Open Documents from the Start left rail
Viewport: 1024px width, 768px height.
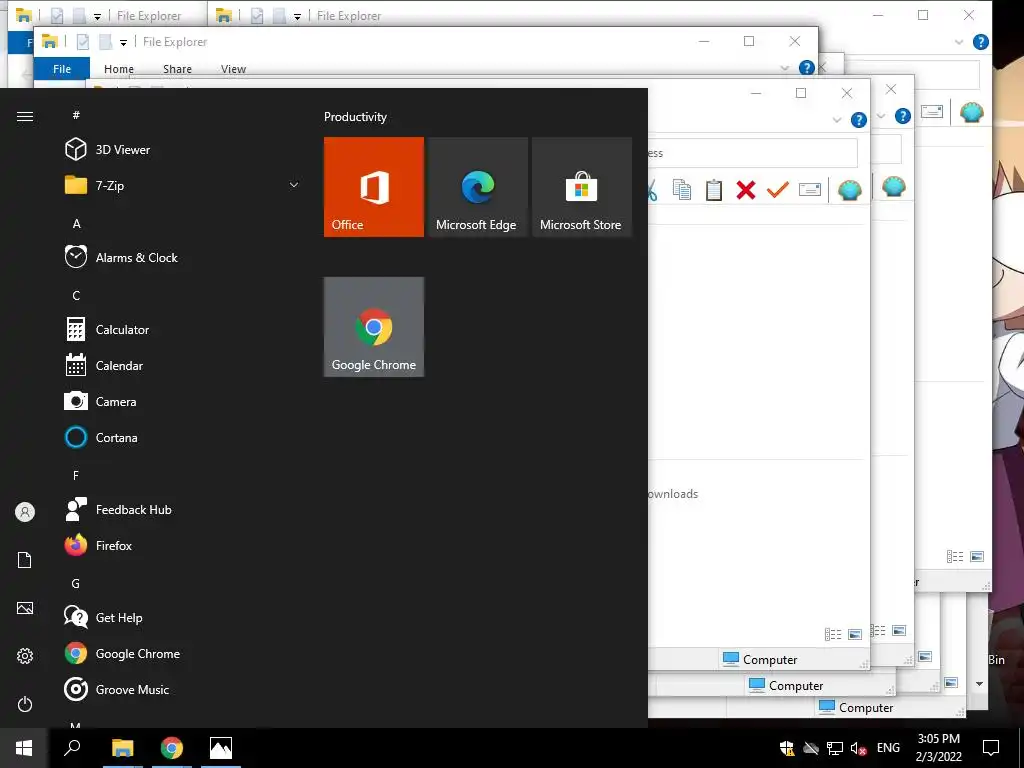pyautogui.click(x=25, y=560)
